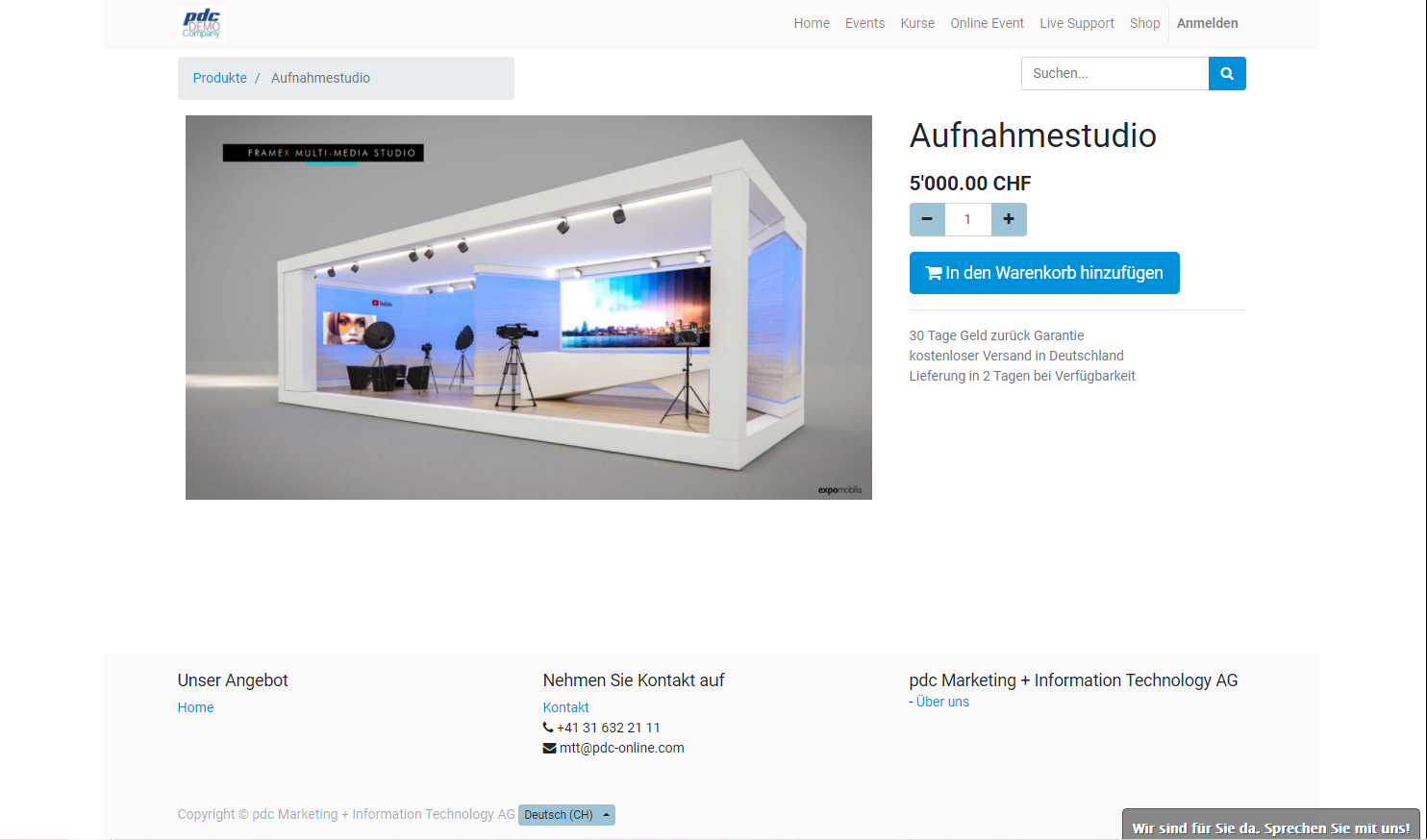Open the Home menu item

pyautogui.click(x=812, y=23)
